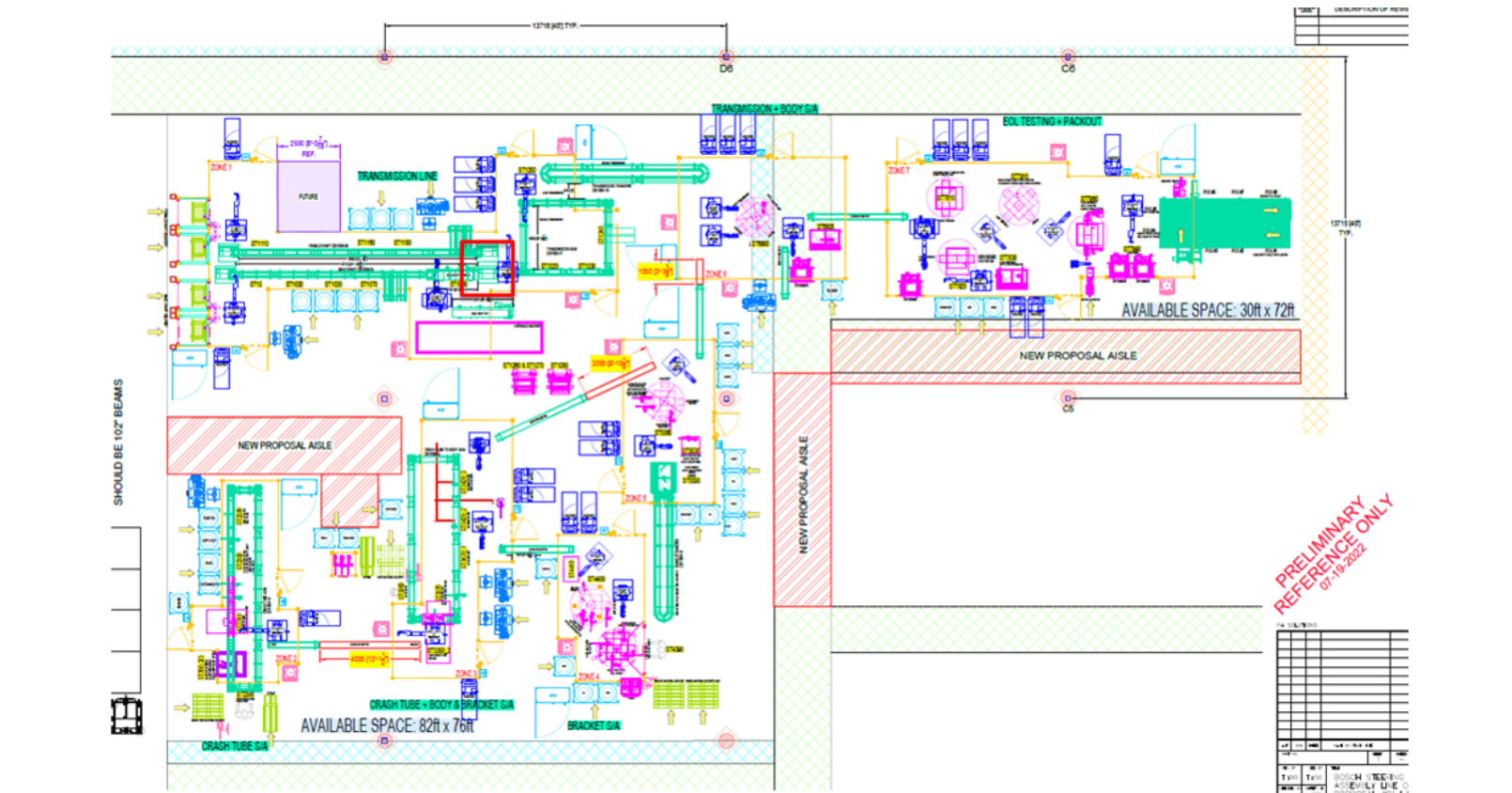The height and width of the screenshot is (793, 1512).
Task: Click the standalone BRACKET S/A label
Action: pos(594,725)
